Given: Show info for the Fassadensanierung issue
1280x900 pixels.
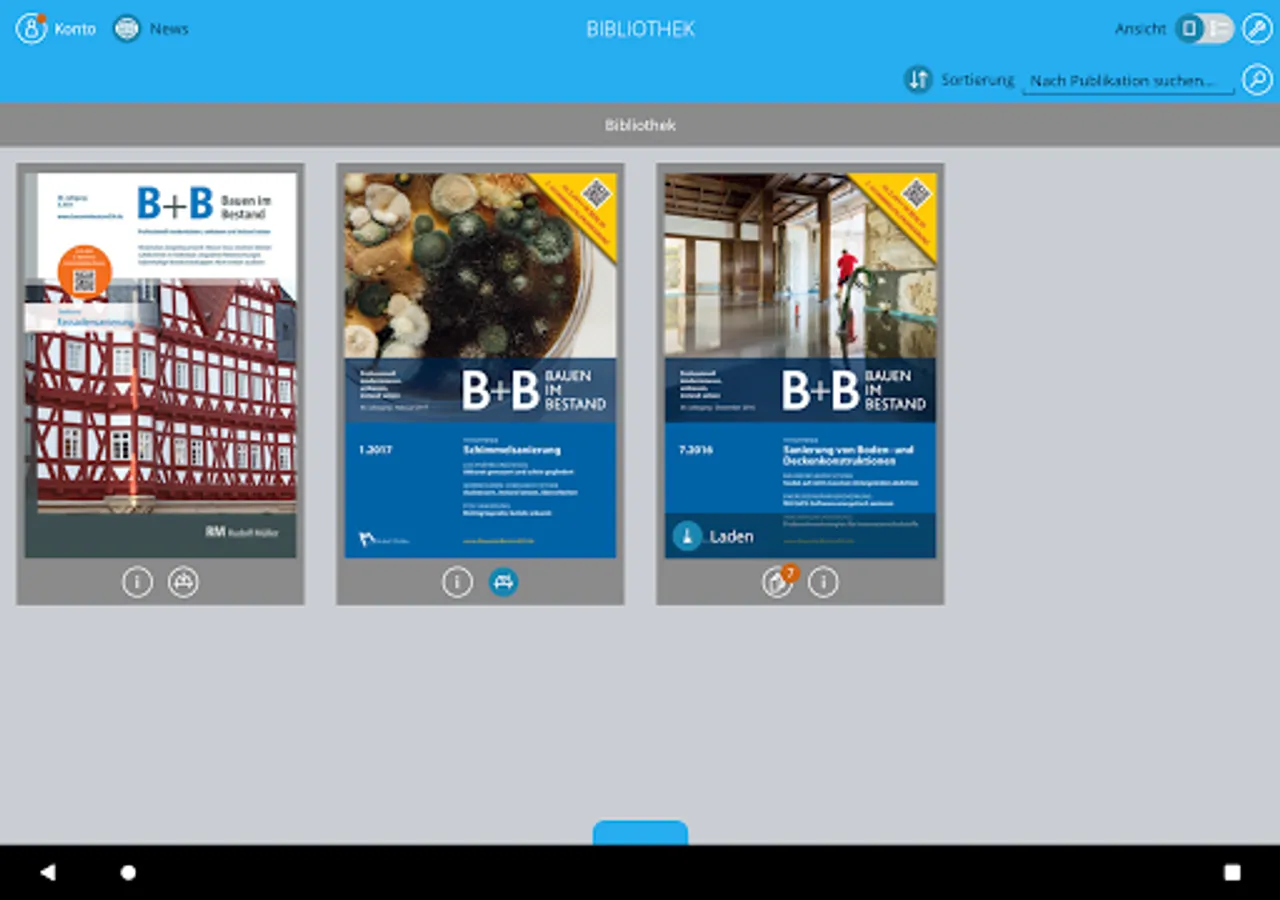Looking at the screenshot, I should [x=137, y=581].
